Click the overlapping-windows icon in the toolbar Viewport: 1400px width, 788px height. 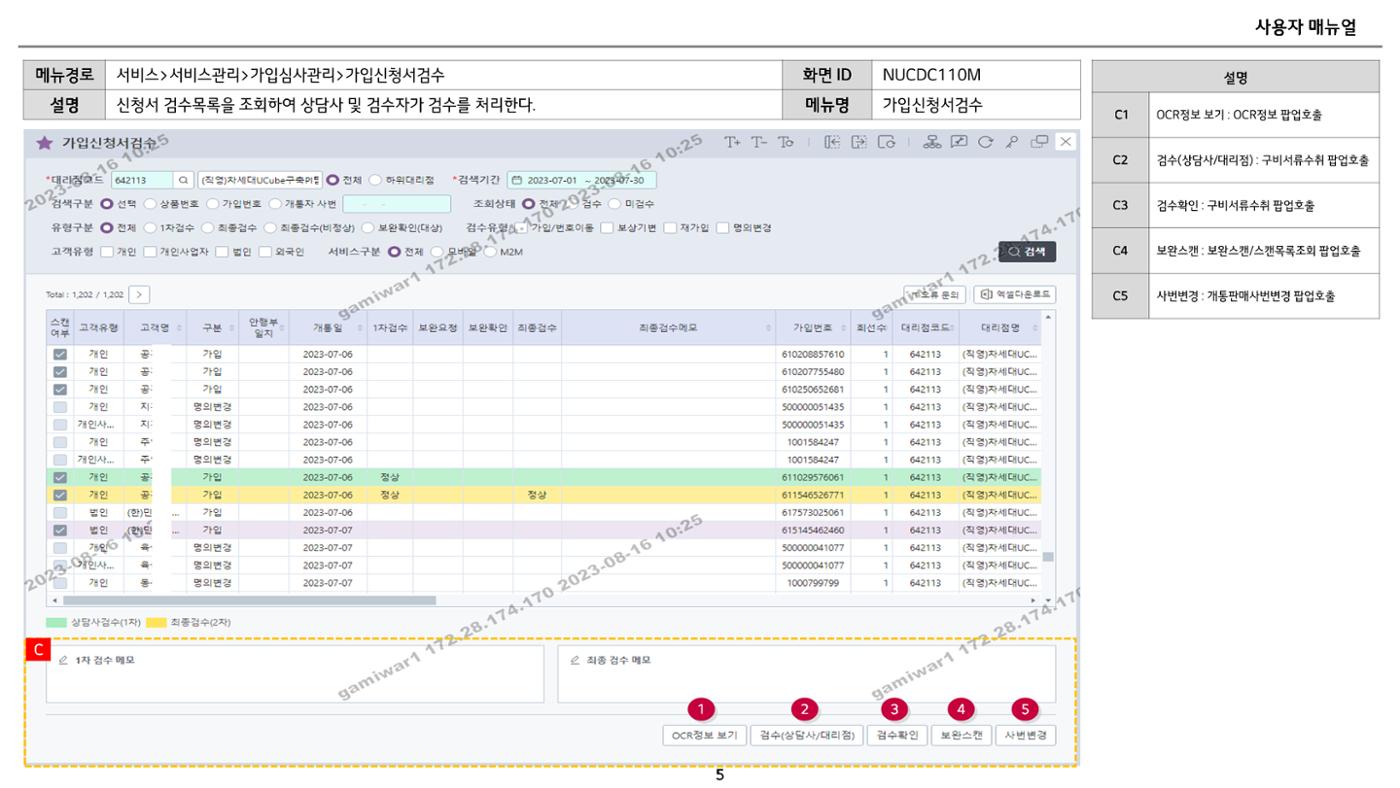[x=1041, y=142]
